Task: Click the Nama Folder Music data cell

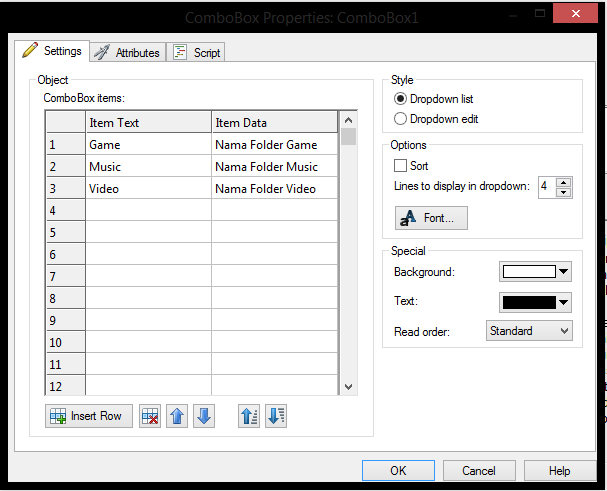Action: [274, 167]
